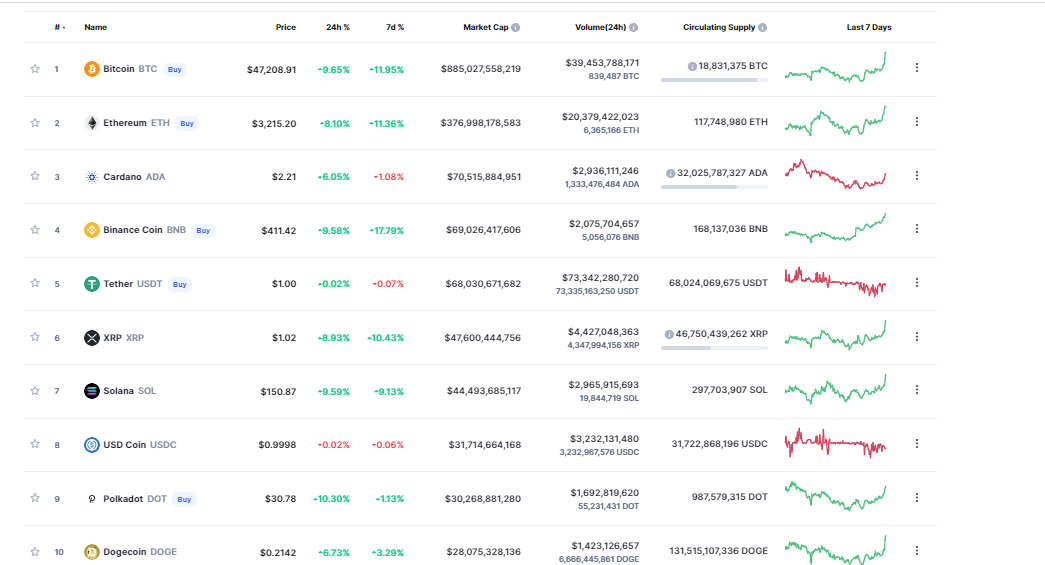Click Buy button next to Polkadot
Viewport: 1045px width, 565px height.
point(185,499)
